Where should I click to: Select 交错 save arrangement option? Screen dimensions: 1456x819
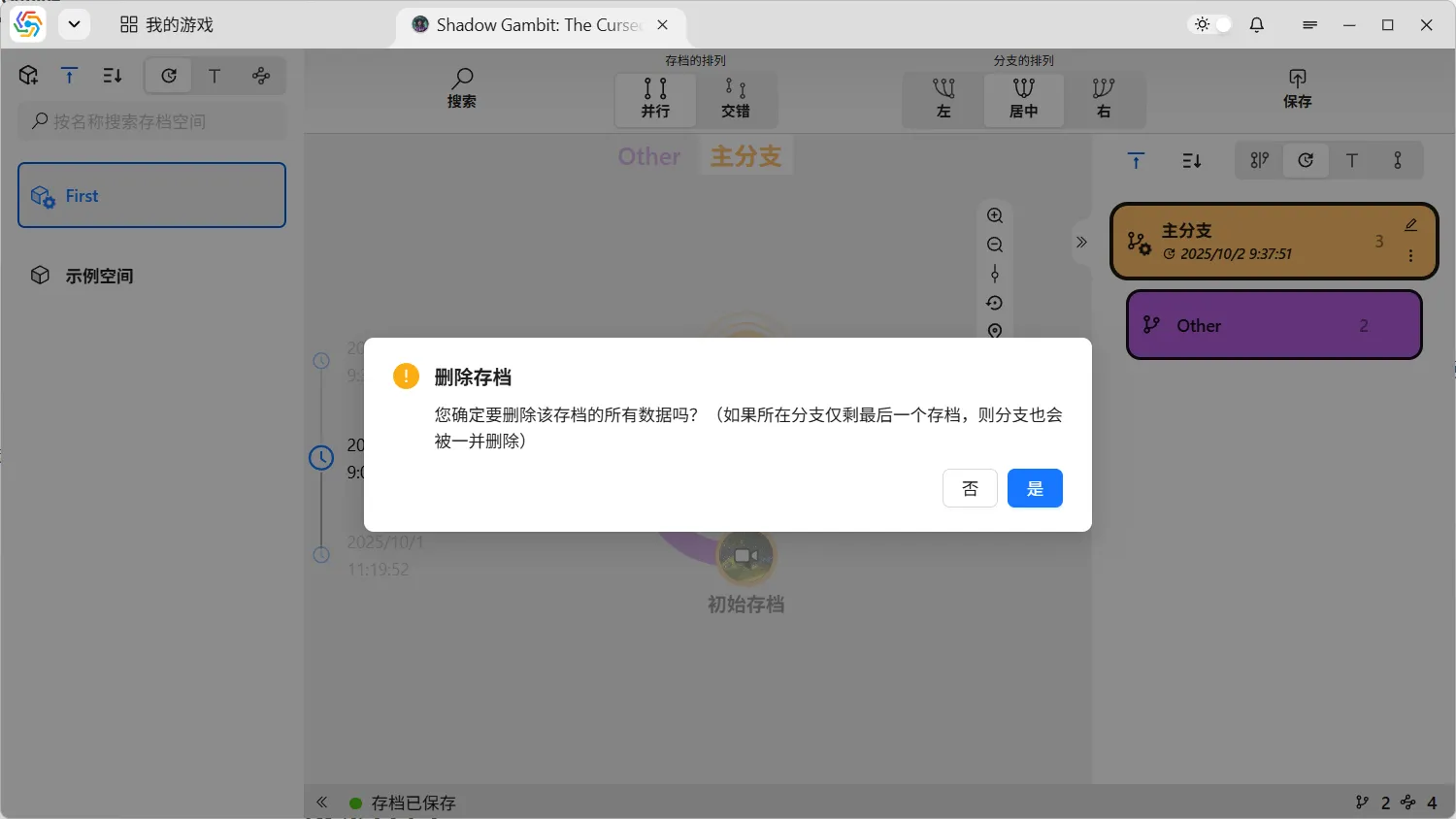pyautogui.click(x=736, y=98)
